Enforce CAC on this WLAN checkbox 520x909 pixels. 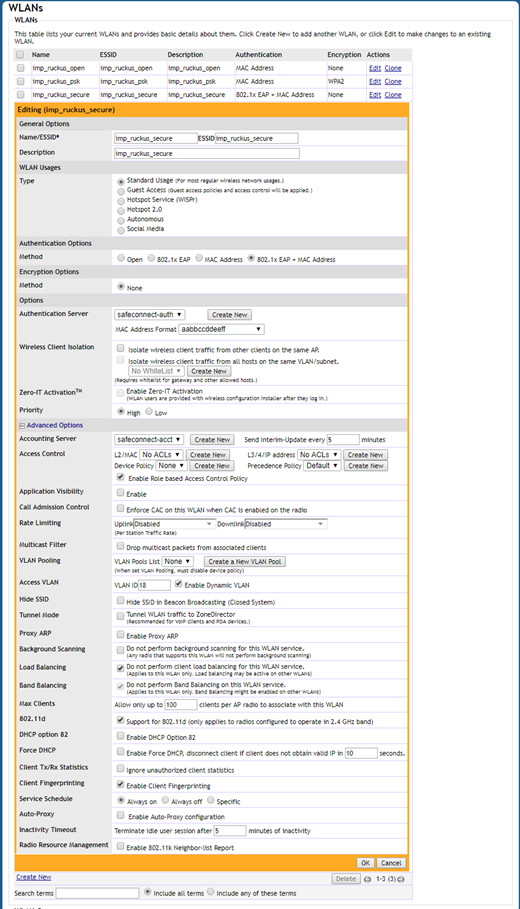tap(121, 508)
